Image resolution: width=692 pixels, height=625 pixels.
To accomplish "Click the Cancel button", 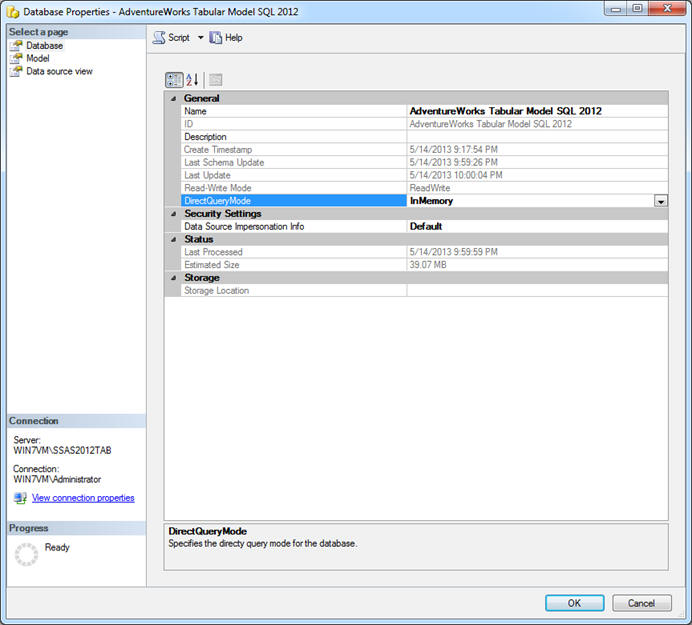I will coord(642,603).
